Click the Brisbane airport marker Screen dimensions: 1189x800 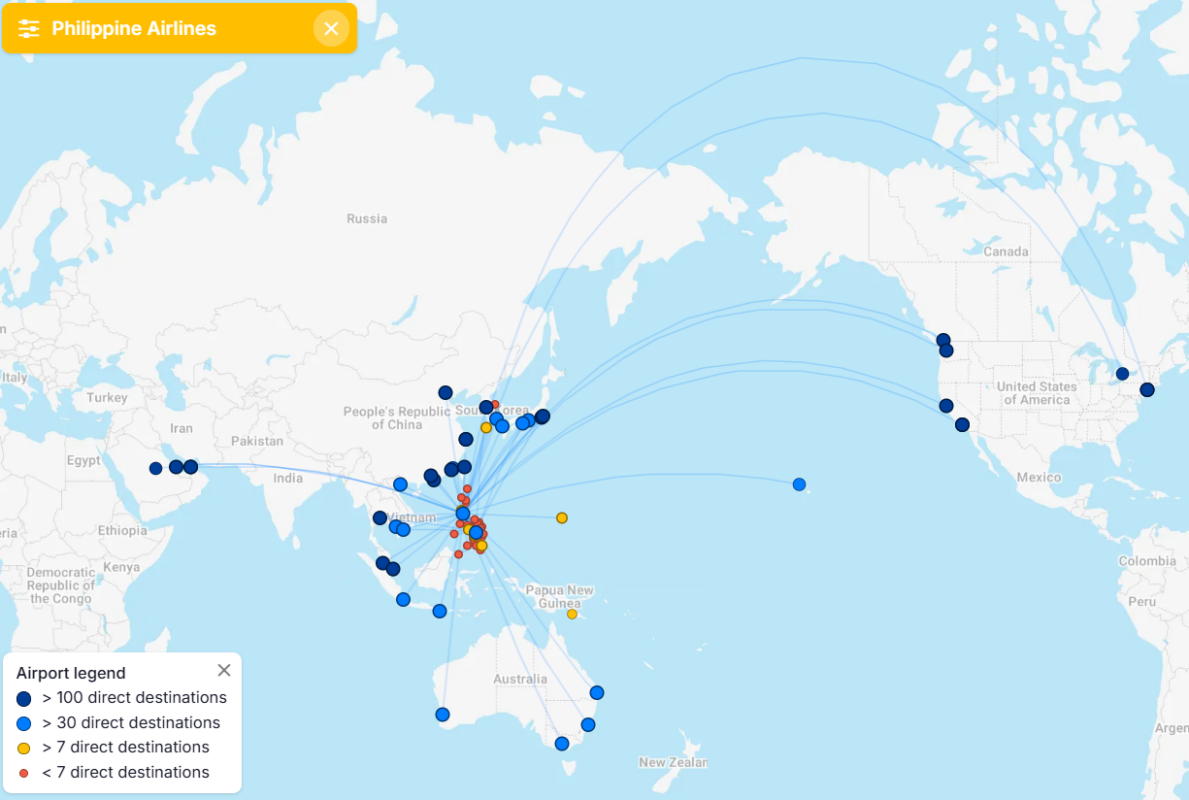(x=597, y=692)
